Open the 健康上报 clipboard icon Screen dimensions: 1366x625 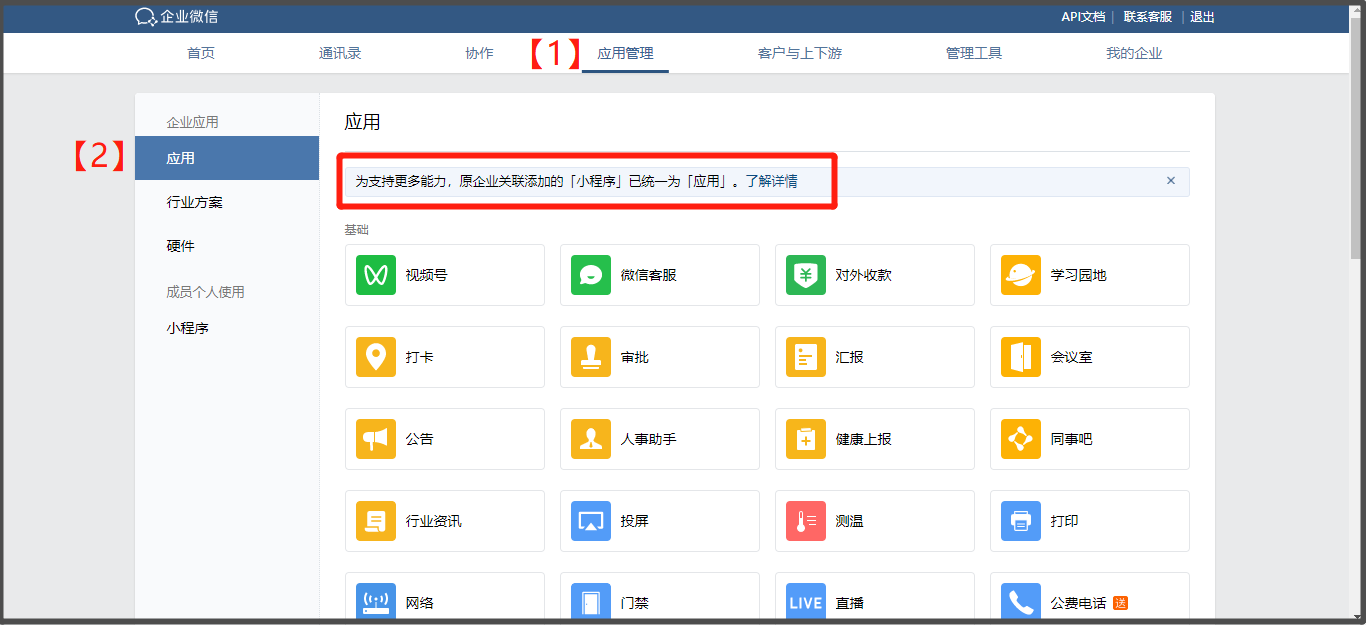806,439
